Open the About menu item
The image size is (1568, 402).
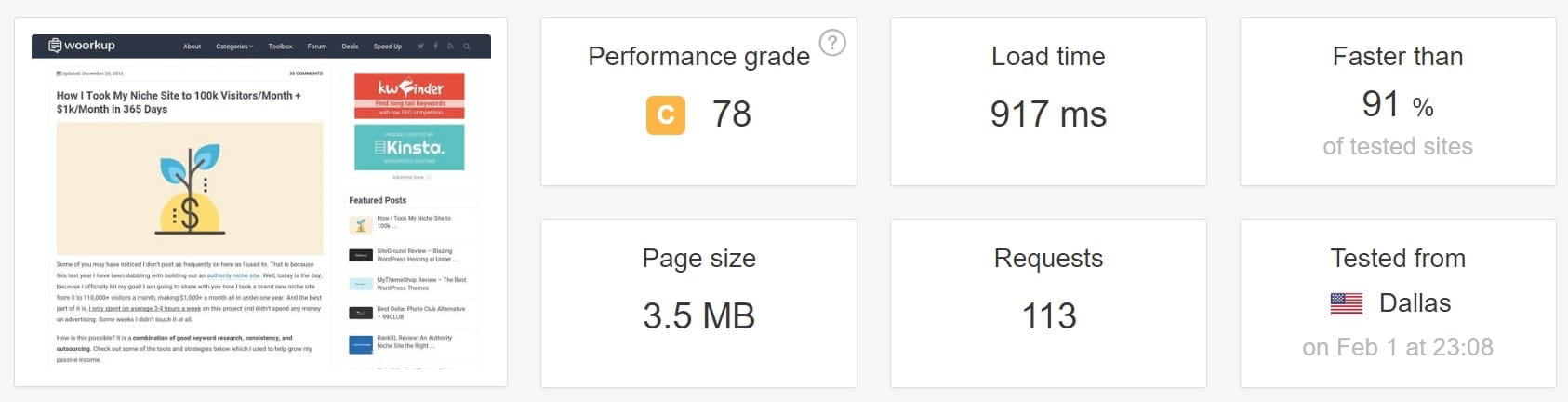(192, 47)
